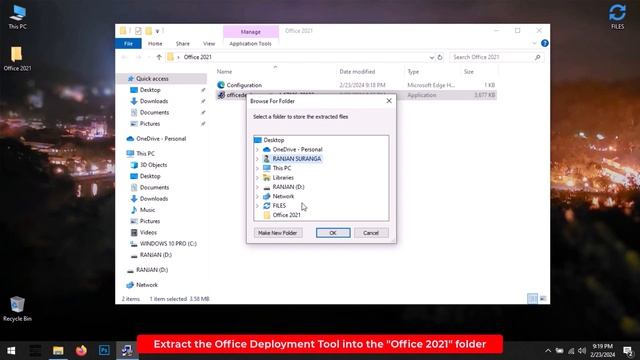Open the notification center icon

click(x=628, y=351)
